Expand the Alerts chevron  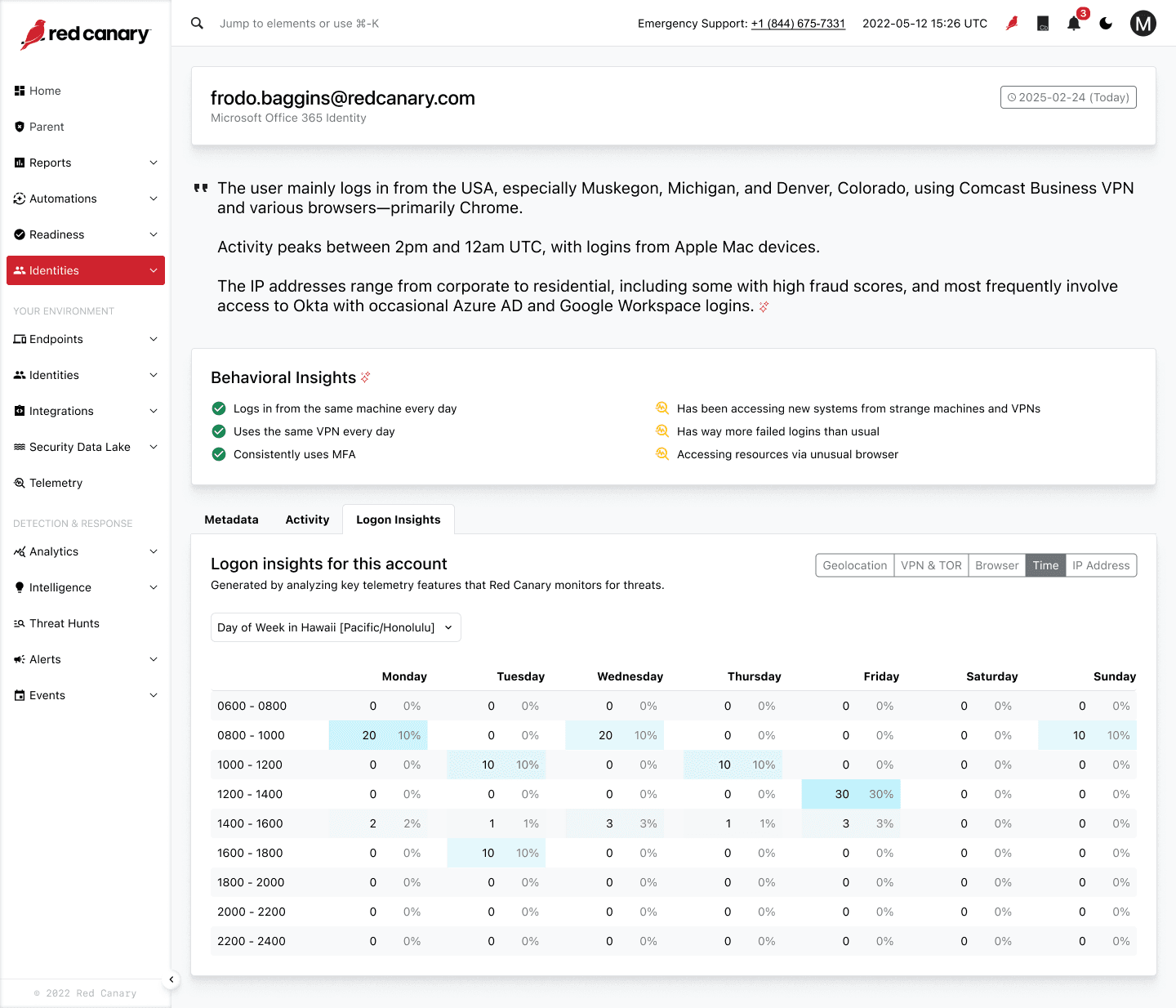154,659
